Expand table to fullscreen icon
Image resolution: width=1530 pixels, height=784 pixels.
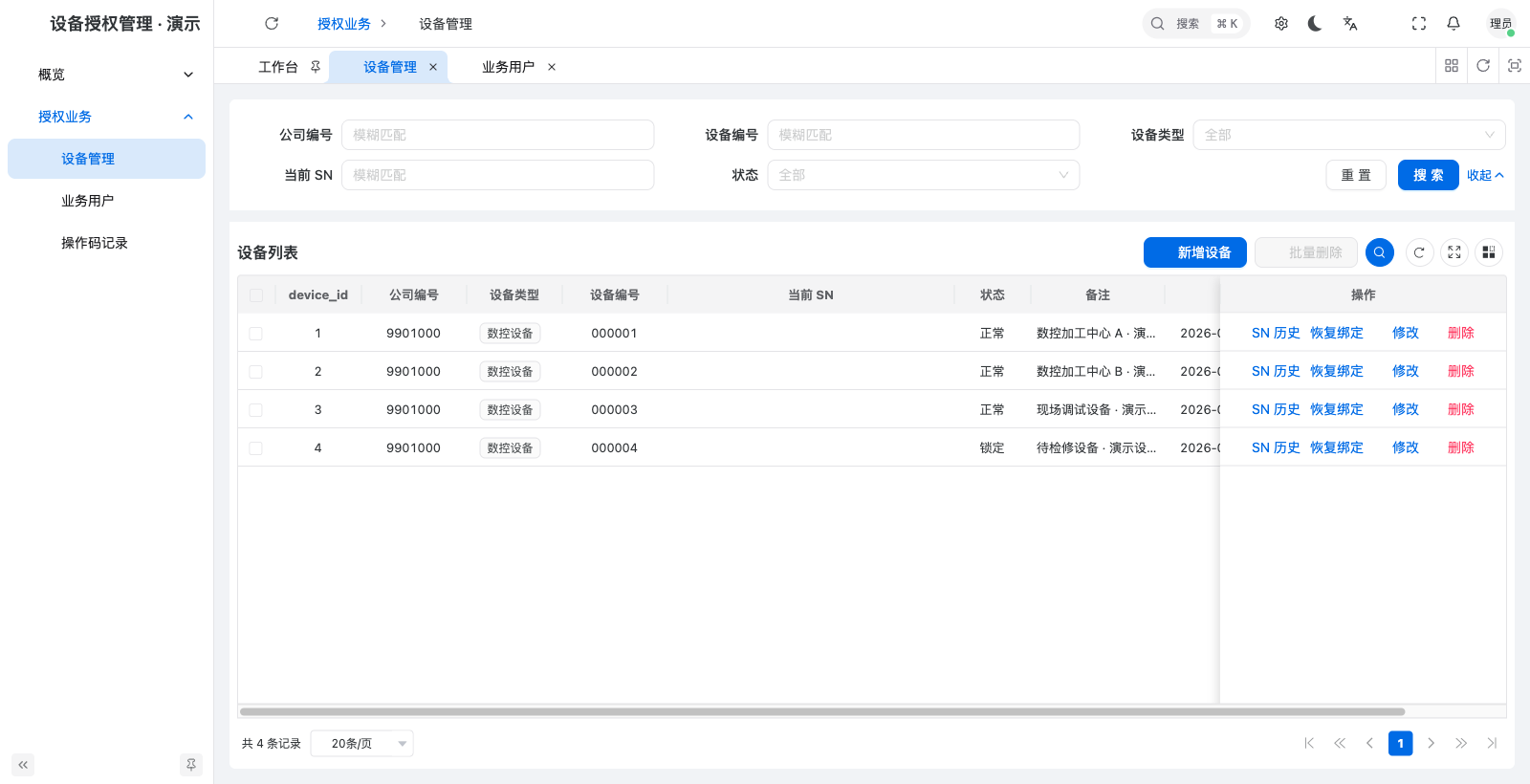1454,252
